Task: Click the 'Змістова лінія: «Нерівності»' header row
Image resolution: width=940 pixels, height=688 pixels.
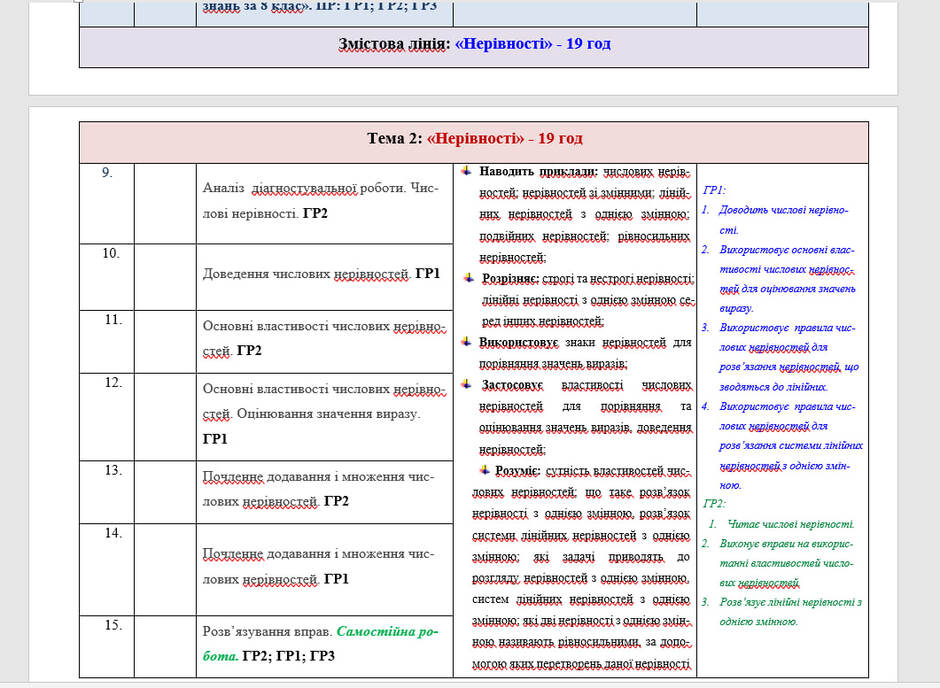Action: tap(474, 47)
